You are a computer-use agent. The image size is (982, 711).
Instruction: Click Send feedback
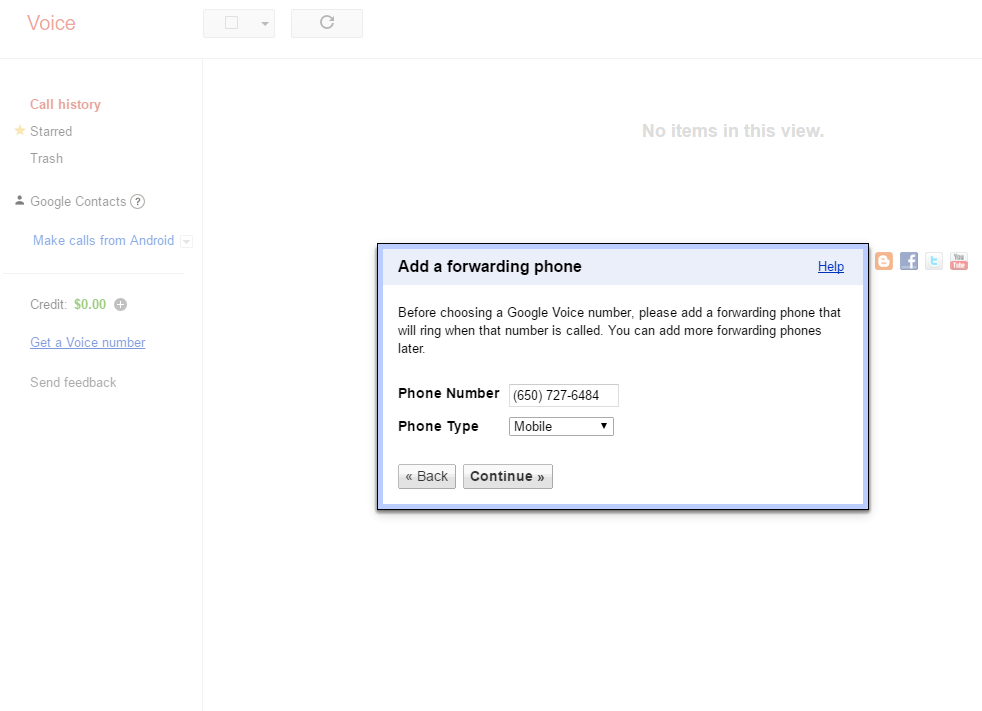pyautogui.click(x=73, y=383)
